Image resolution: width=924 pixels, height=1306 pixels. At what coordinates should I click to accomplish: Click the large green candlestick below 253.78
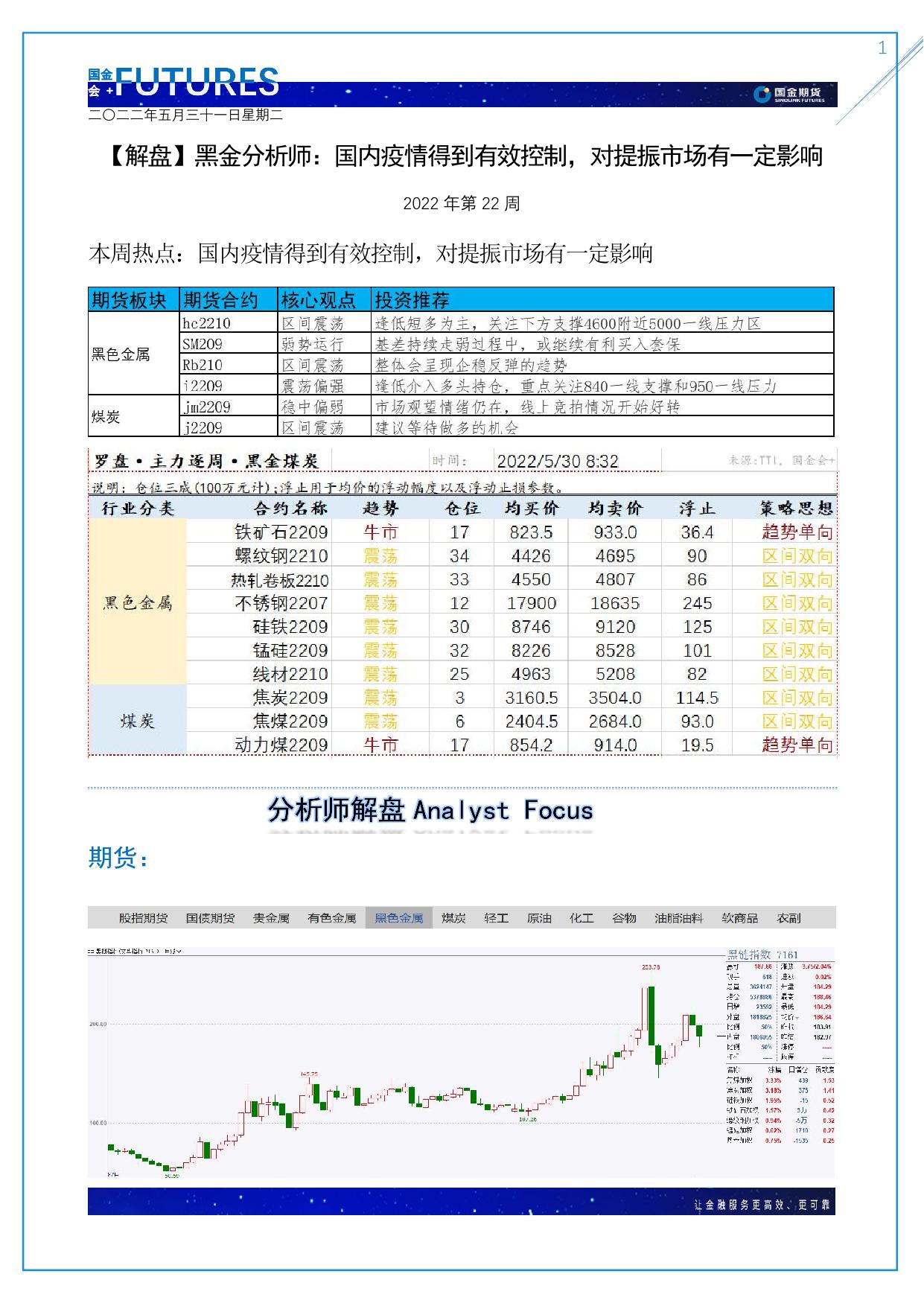coord(651,1016)
